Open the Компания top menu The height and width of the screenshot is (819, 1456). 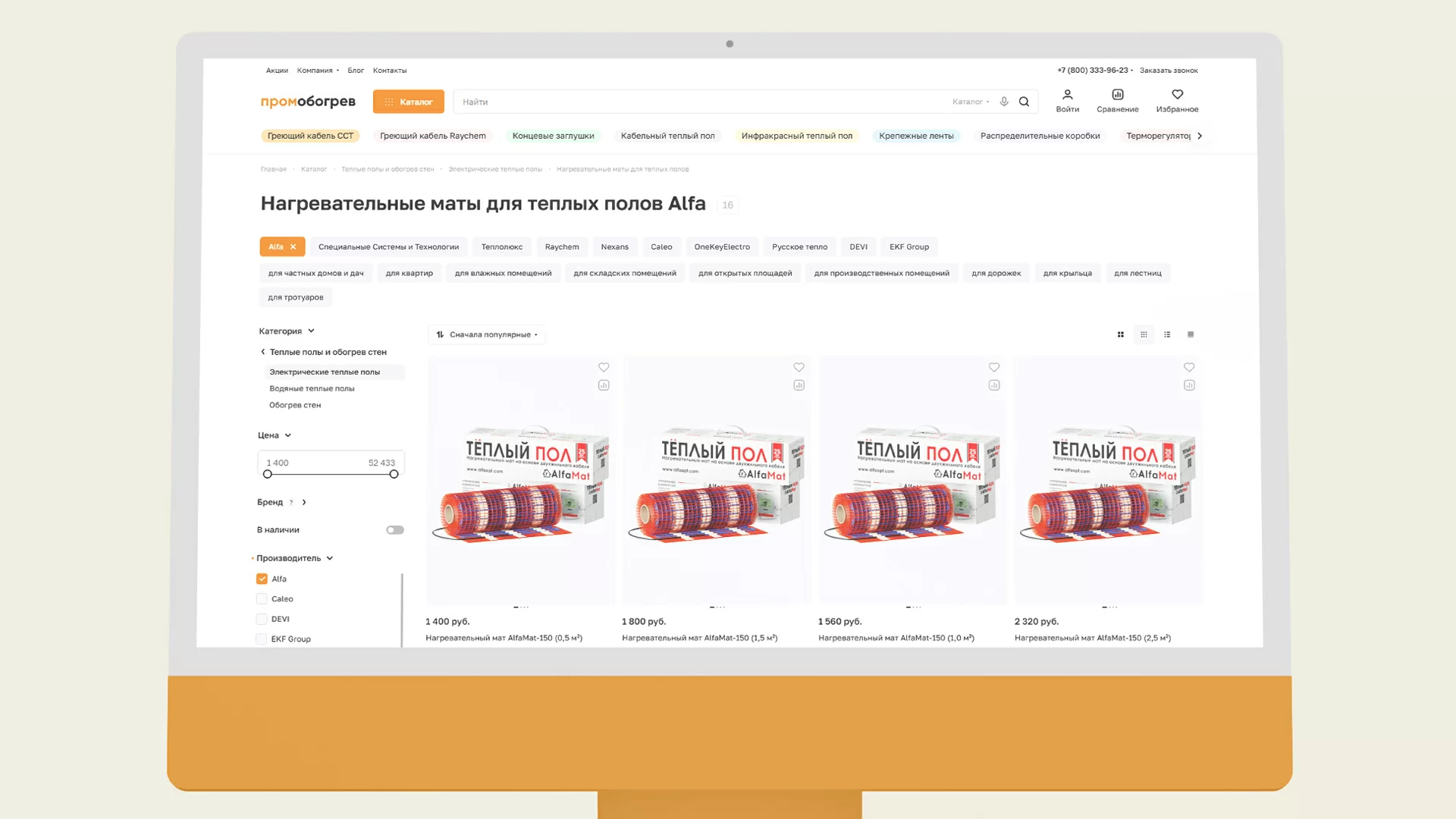(317, 71)
